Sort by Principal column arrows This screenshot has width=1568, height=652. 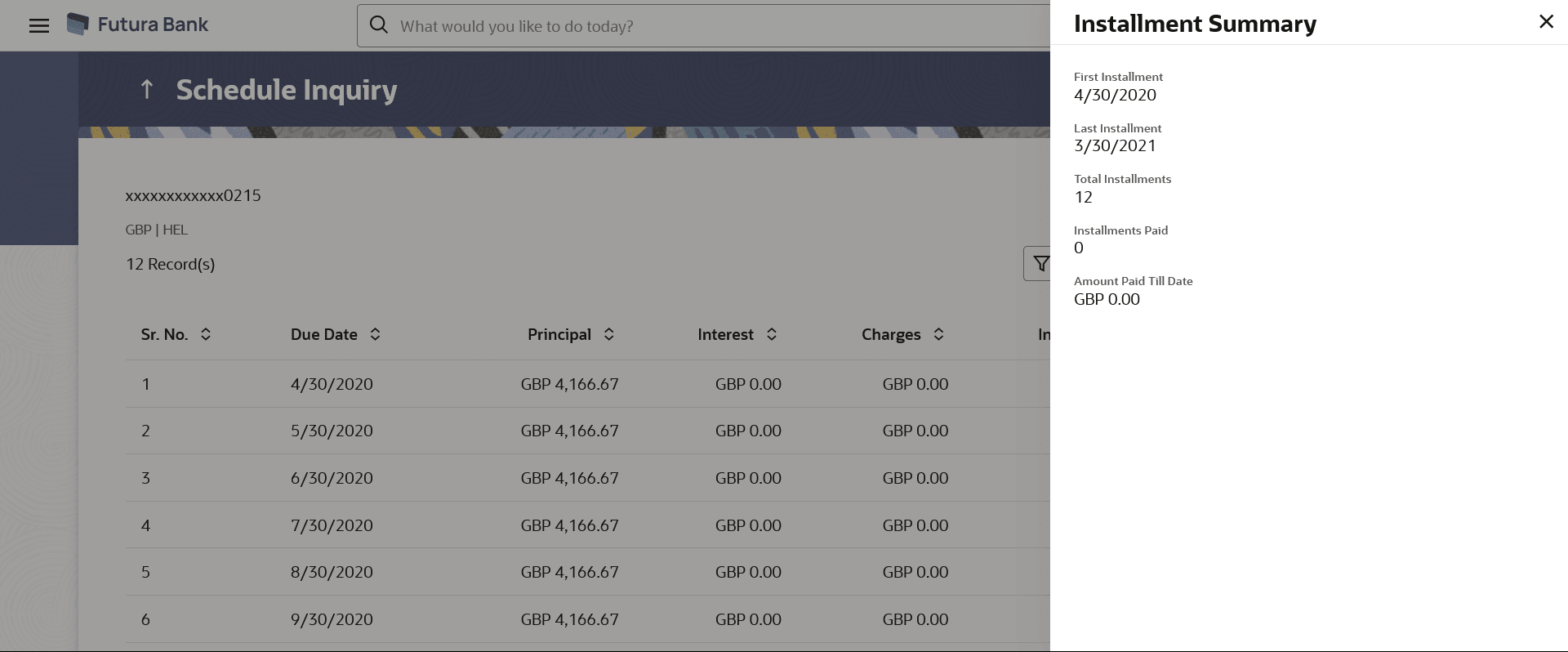[x=609, y=334]
